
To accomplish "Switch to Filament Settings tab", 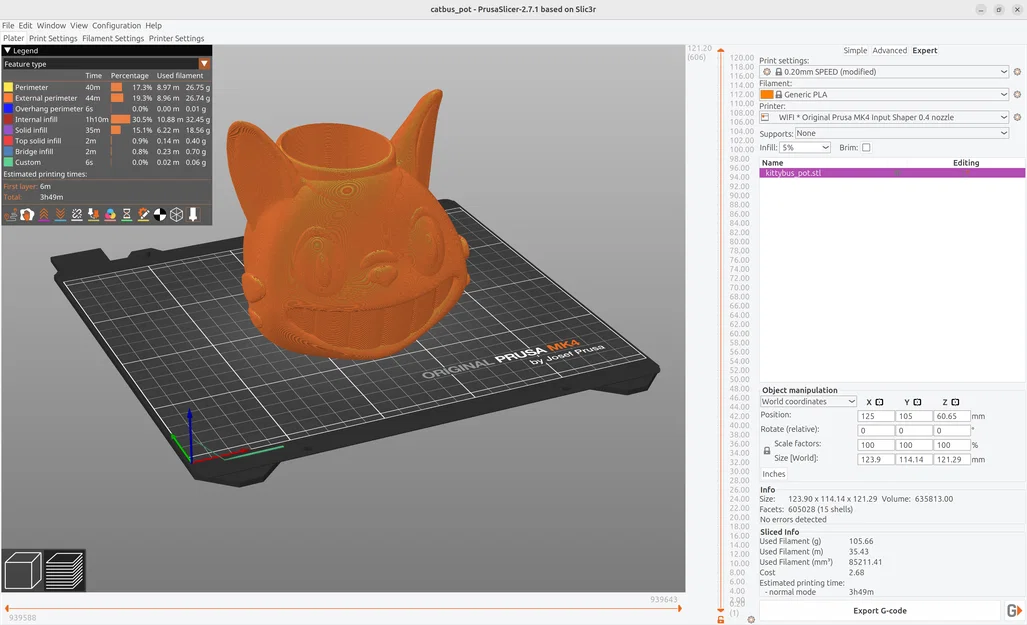I will pos(113,39).
